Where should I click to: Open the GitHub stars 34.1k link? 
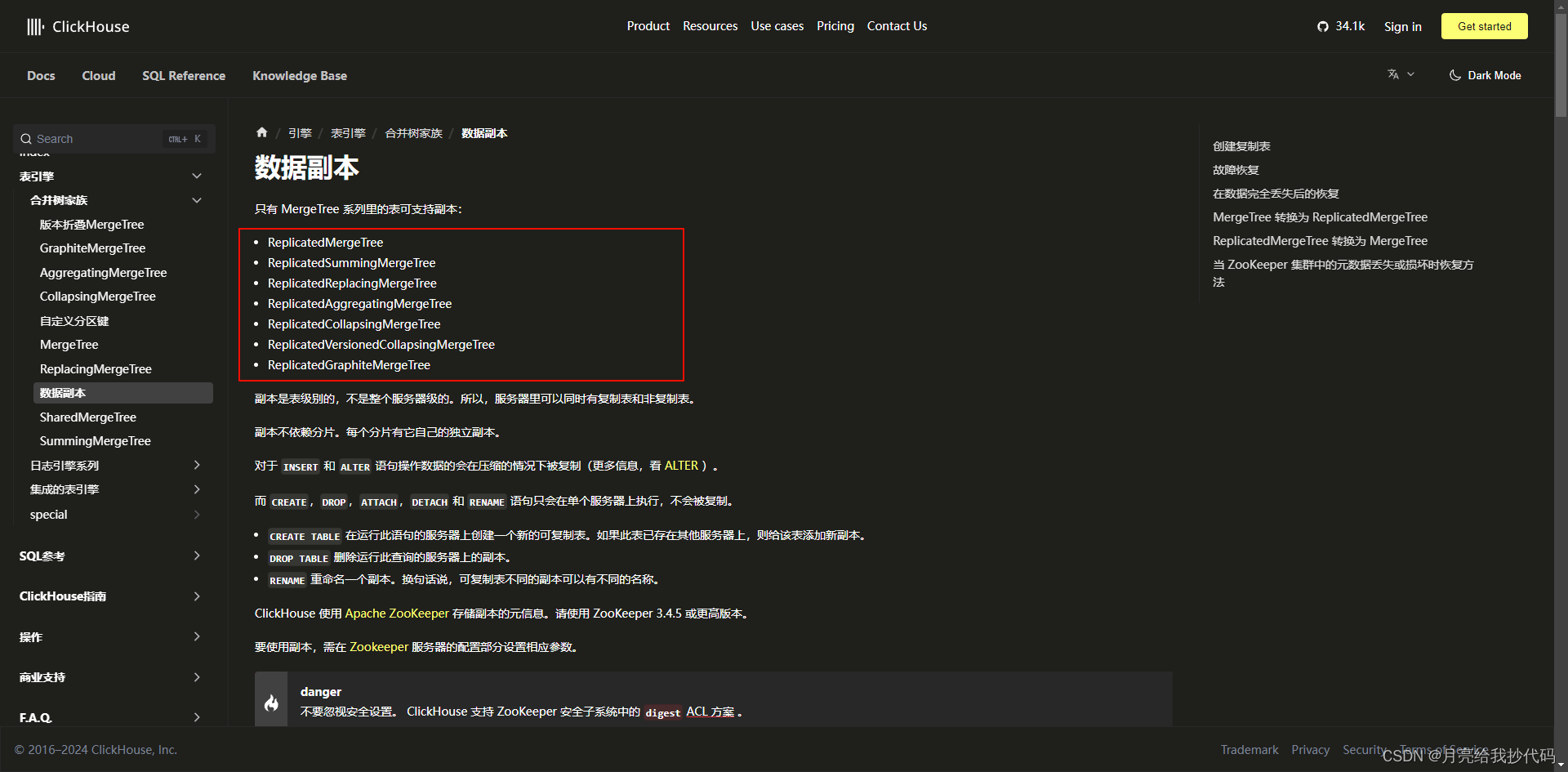(x=1341, y=26)
